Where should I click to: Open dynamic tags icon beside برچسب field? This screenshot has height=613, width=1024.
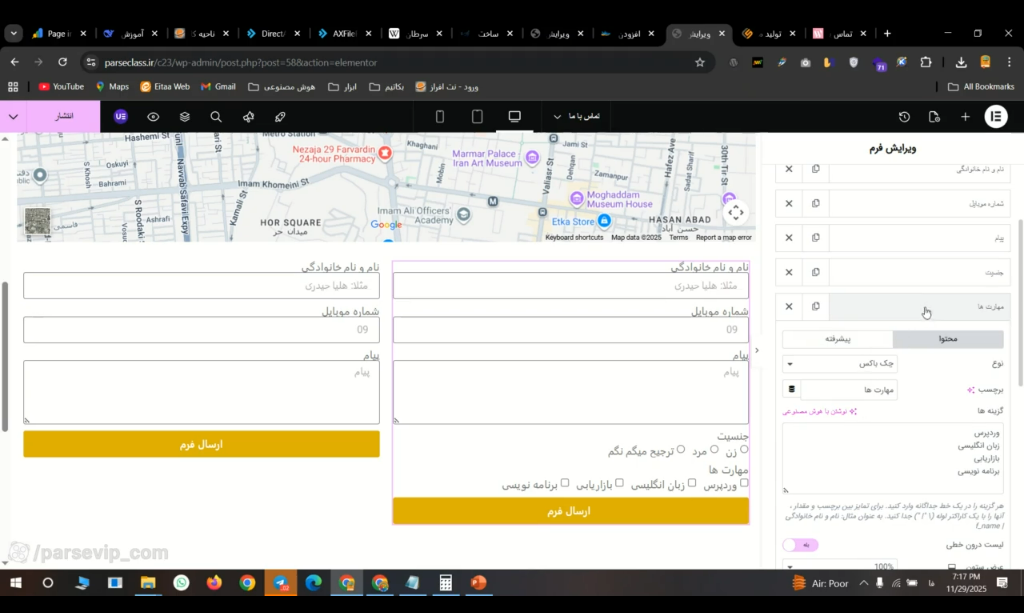click(792, 390)
